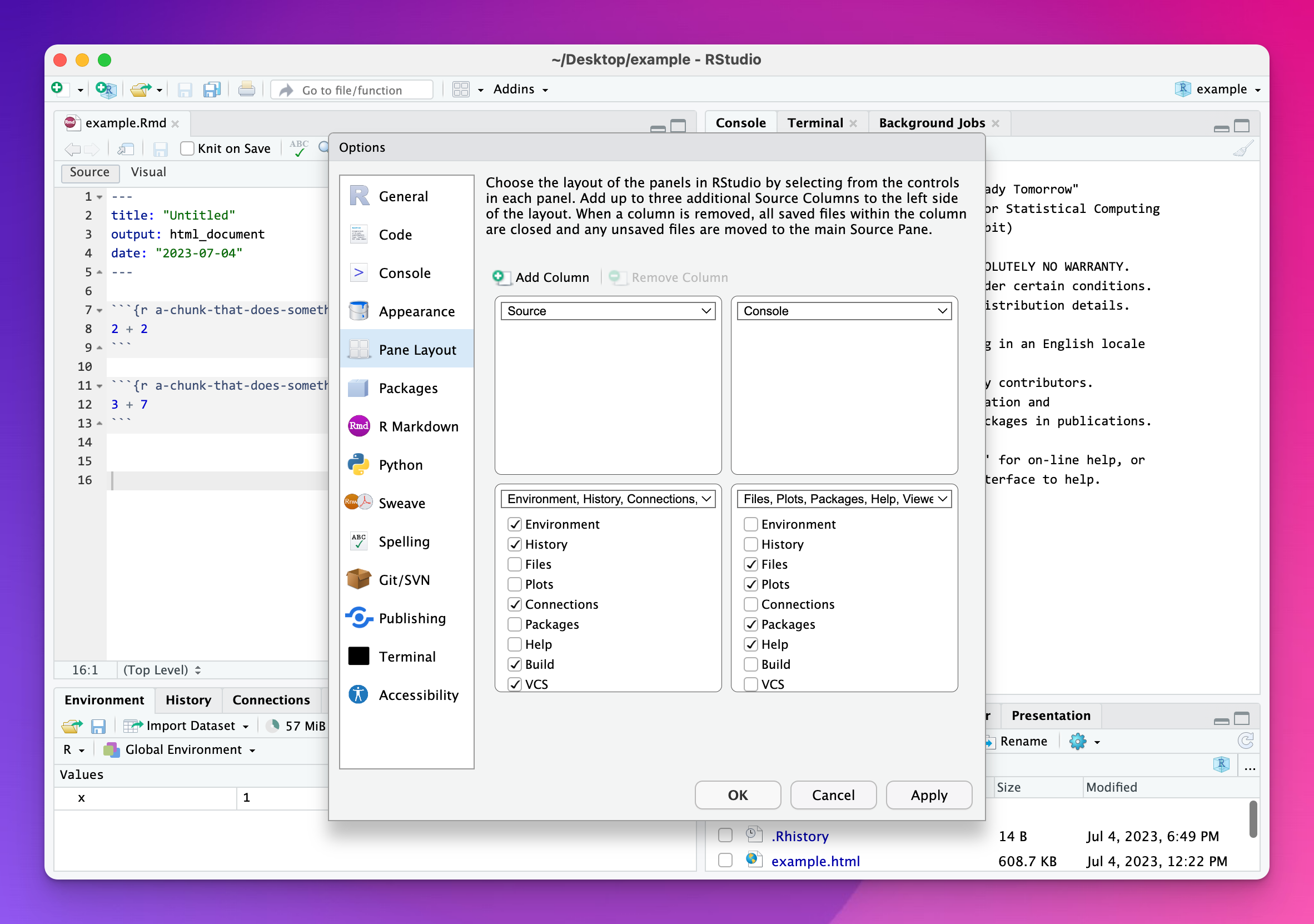The image size is (1314, 924).
Task: Switch editor to Visual mode
Action: coord(148,172)
